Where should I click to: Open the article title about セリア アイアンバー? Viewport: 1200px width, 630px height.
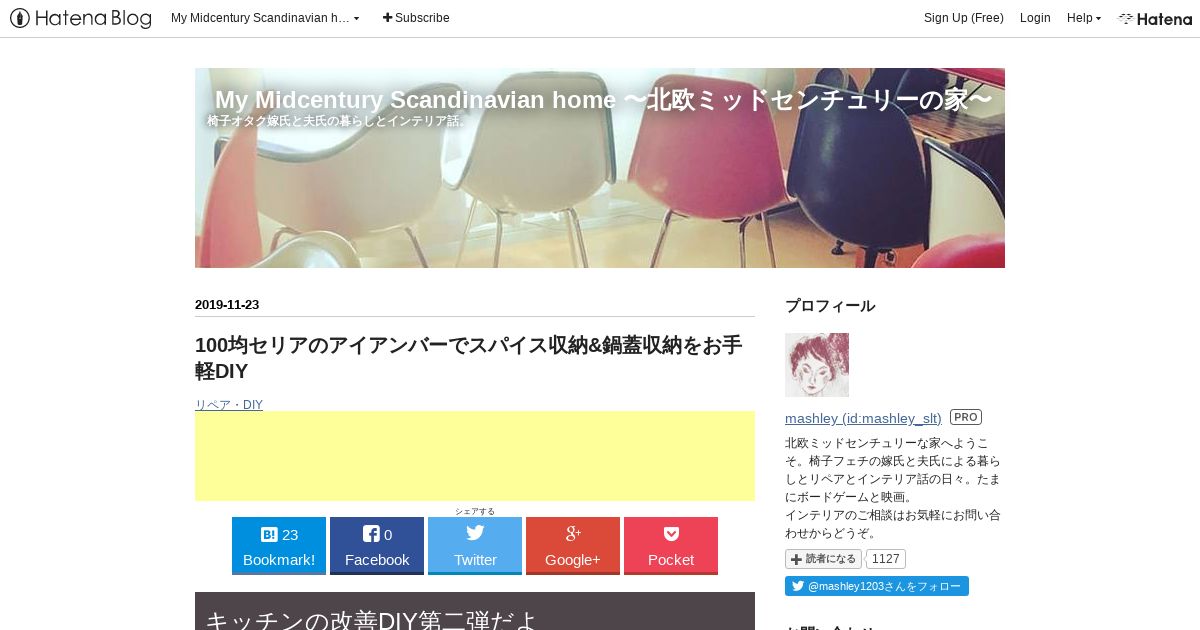pyautogui.click(x=468, y=358)
